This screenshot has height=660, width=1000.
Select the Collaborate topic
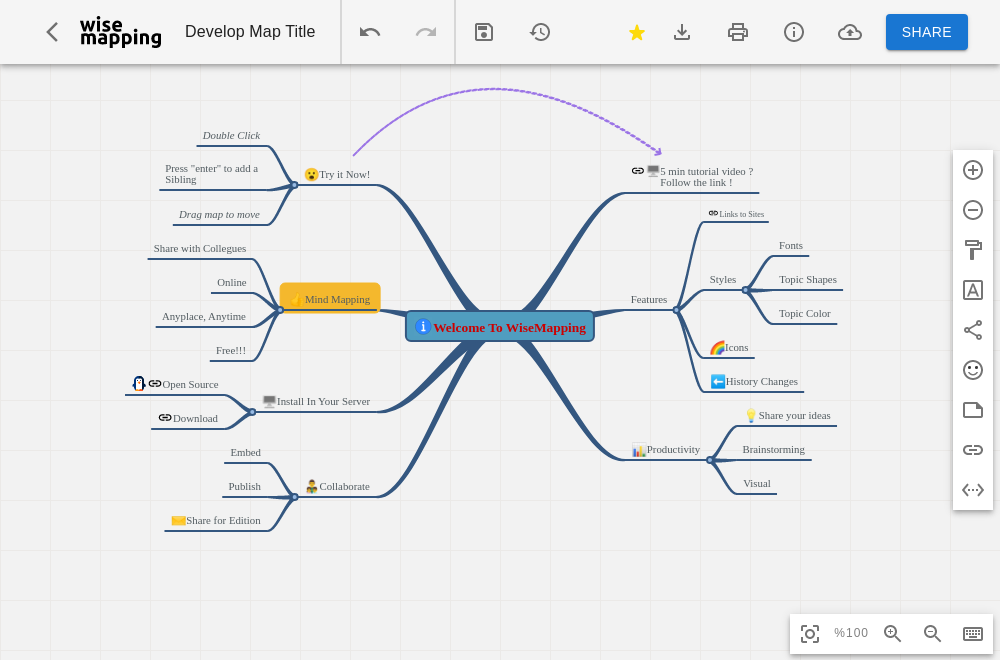pos(337,487)
